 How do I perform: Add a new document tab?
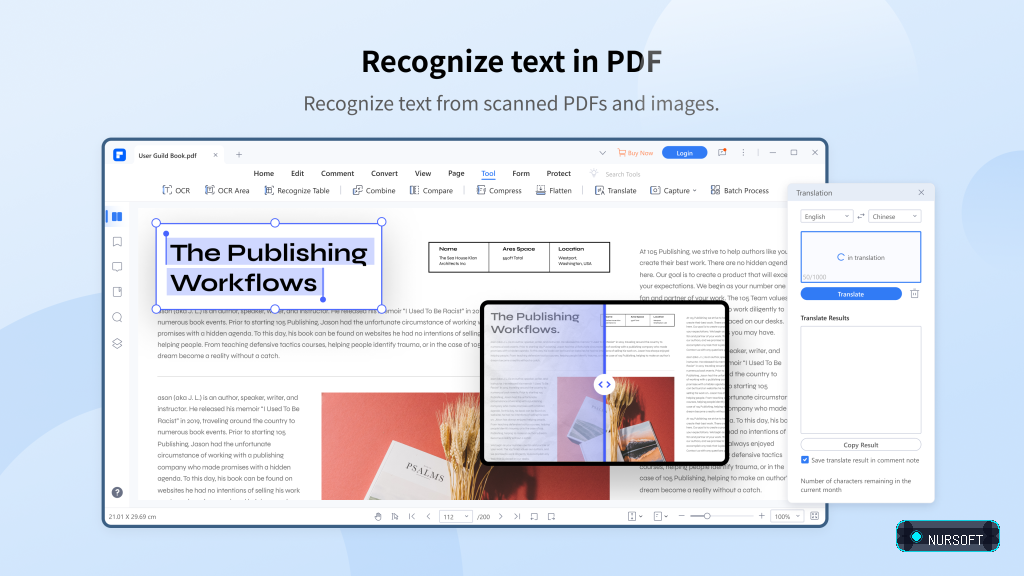click(x=239, y=155)
